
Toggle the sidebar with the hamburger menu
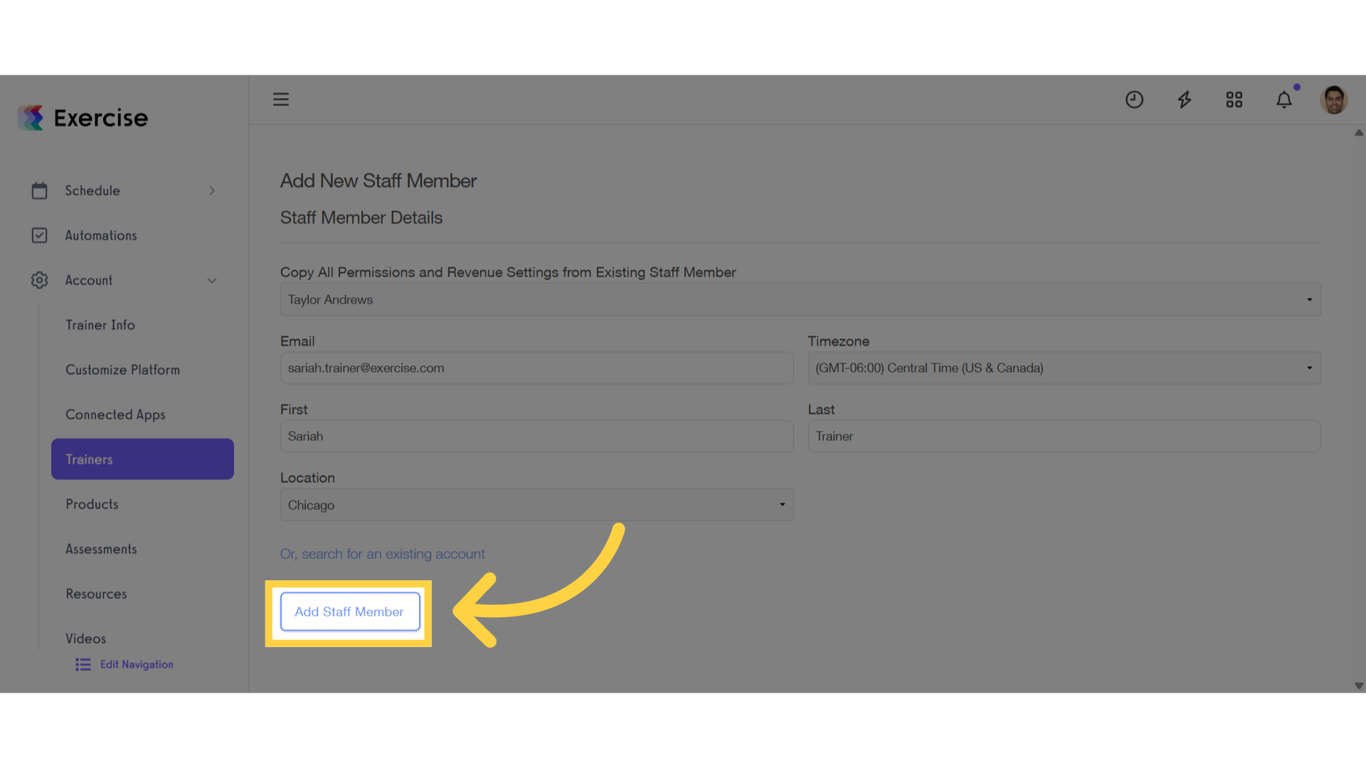[x=281, y=99]
